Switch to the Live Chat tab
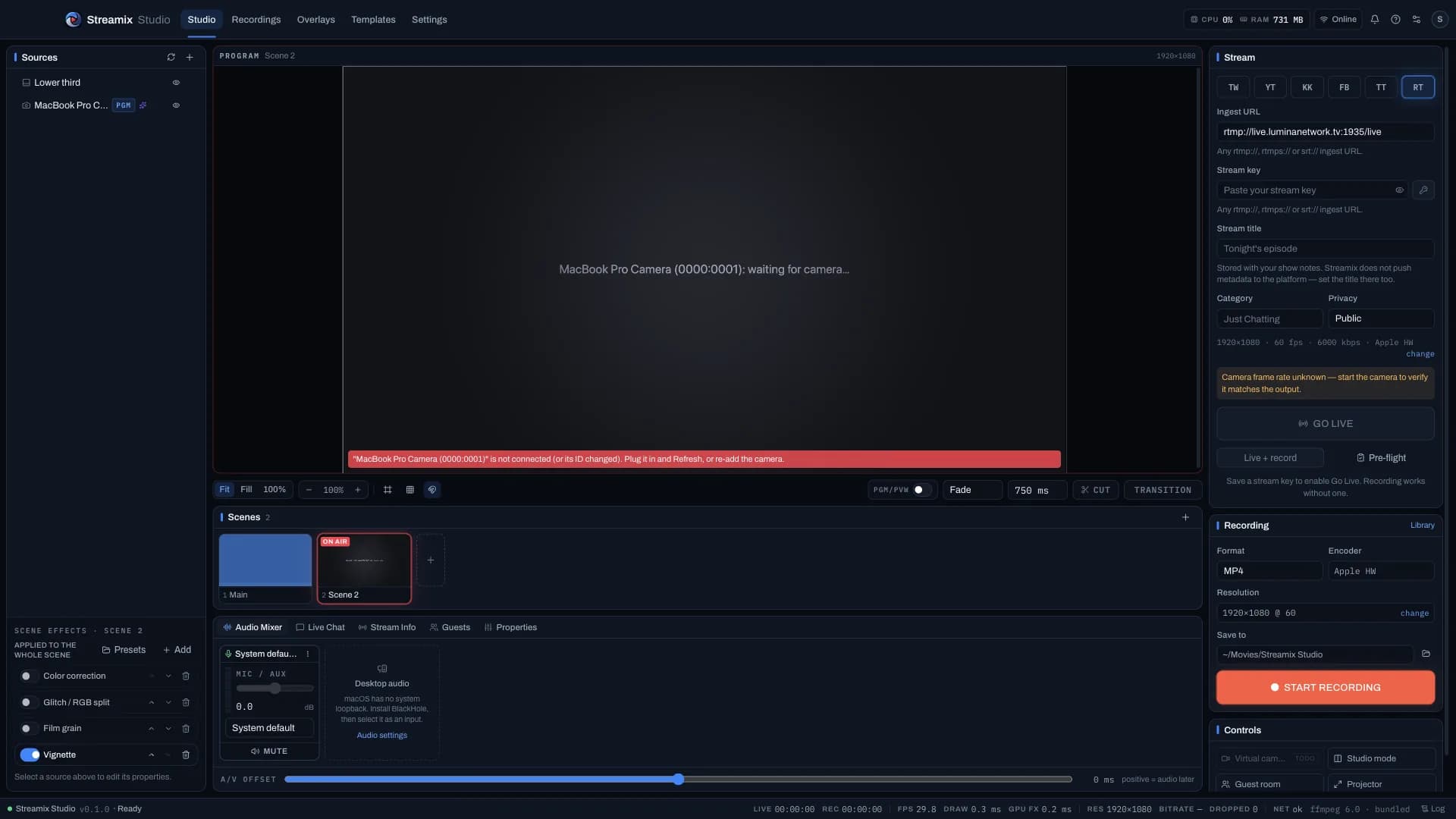The image size is (1456, 819). tap(320, 628)
